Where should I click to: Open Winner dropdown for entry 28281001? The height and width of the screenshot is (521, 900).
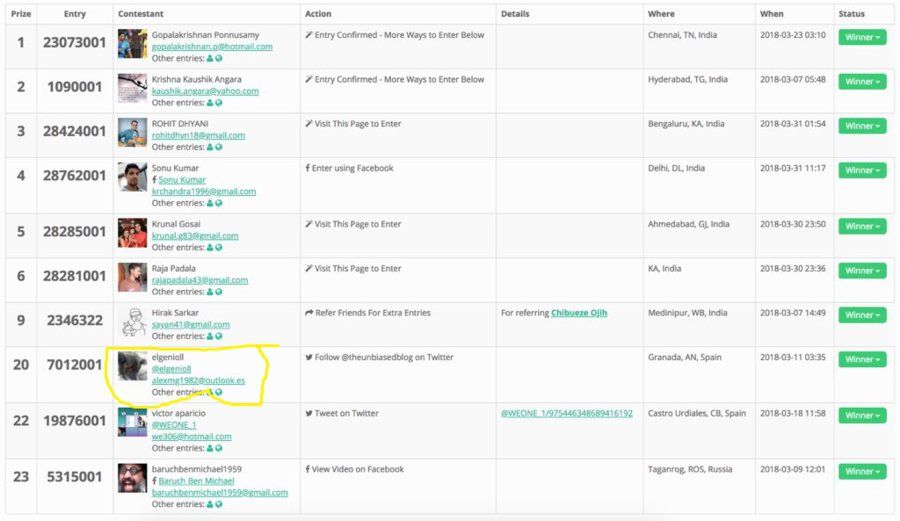tap(862, 270)
